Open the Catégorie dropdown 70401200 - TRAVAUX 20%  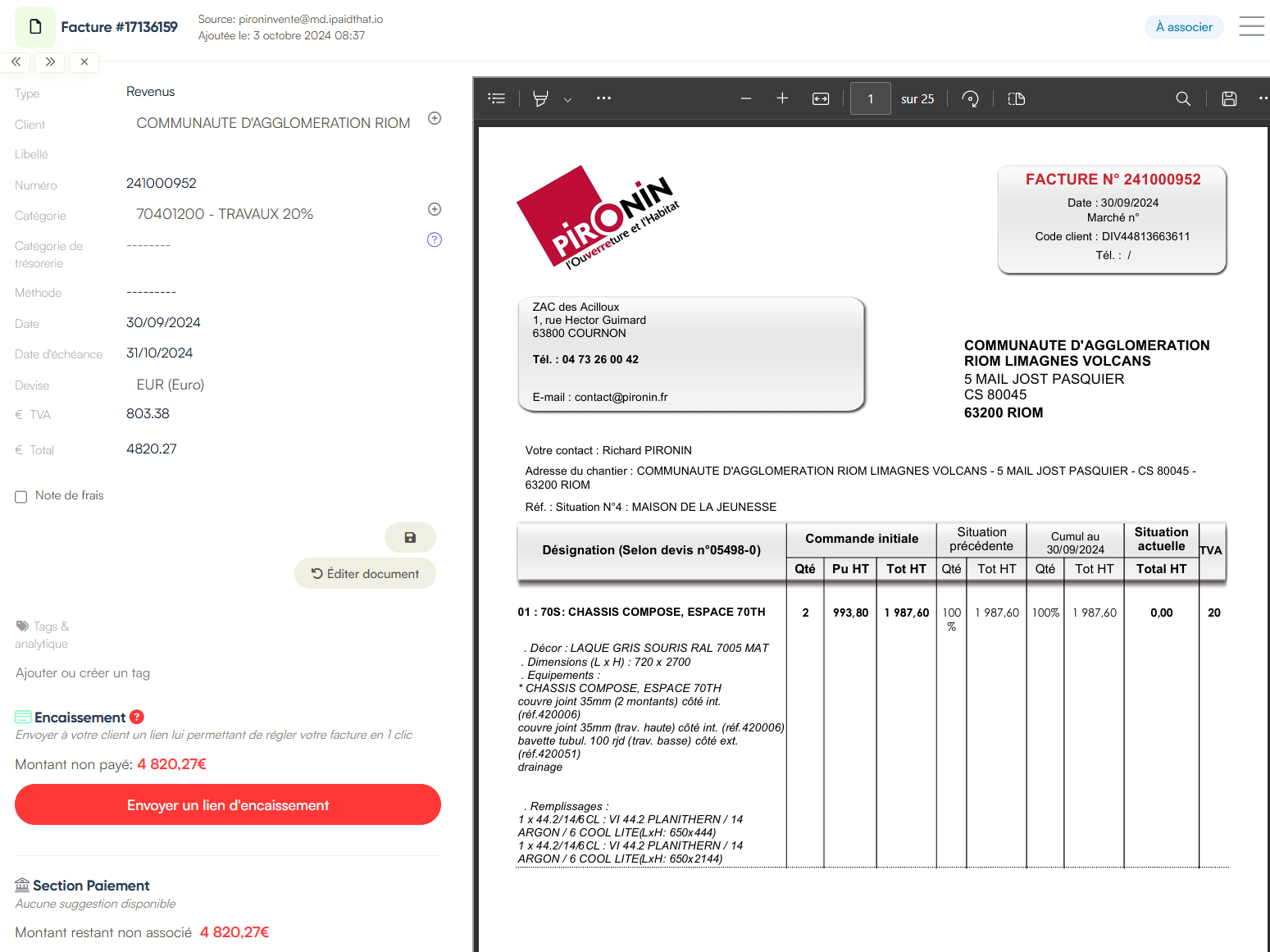(x=225, y=214)
